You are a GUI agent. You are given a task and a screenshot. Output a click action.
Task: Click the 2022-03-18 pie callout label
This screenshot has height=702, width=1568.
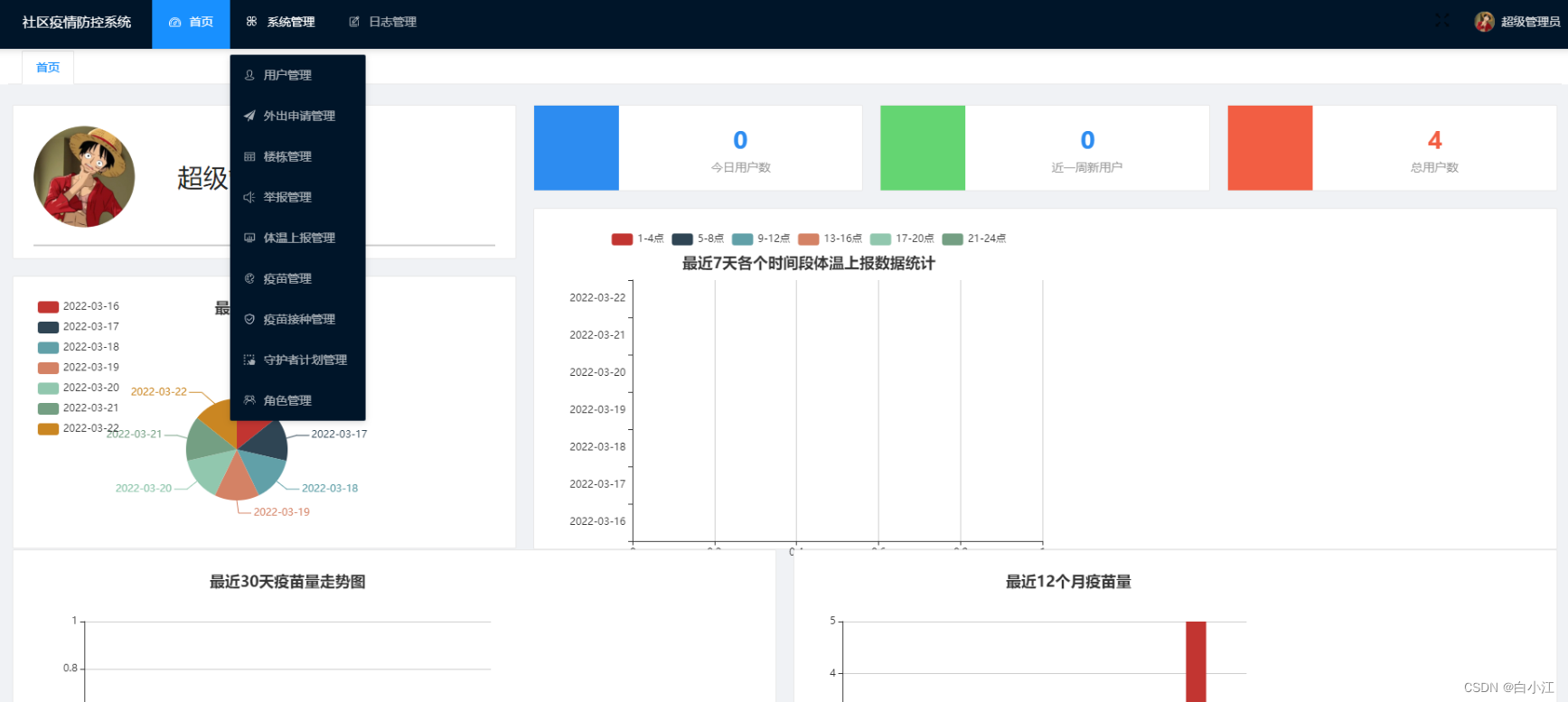click(x=330, y=489)
